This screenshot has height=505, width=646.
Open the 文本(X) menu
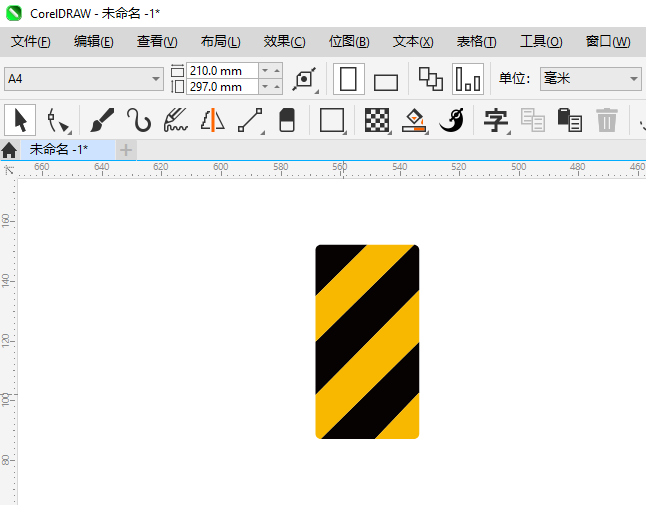pyautogui.click(x=413, y=42)
